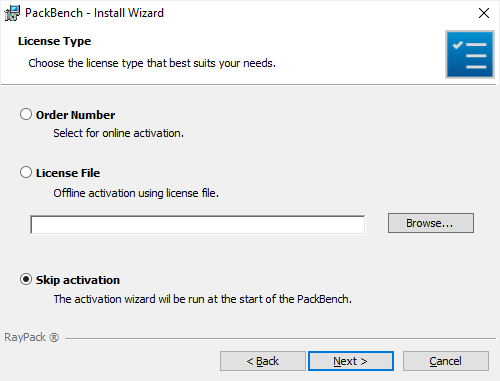
Task: Click the blue checklist banner icon
Action: (x=470, y=55)
